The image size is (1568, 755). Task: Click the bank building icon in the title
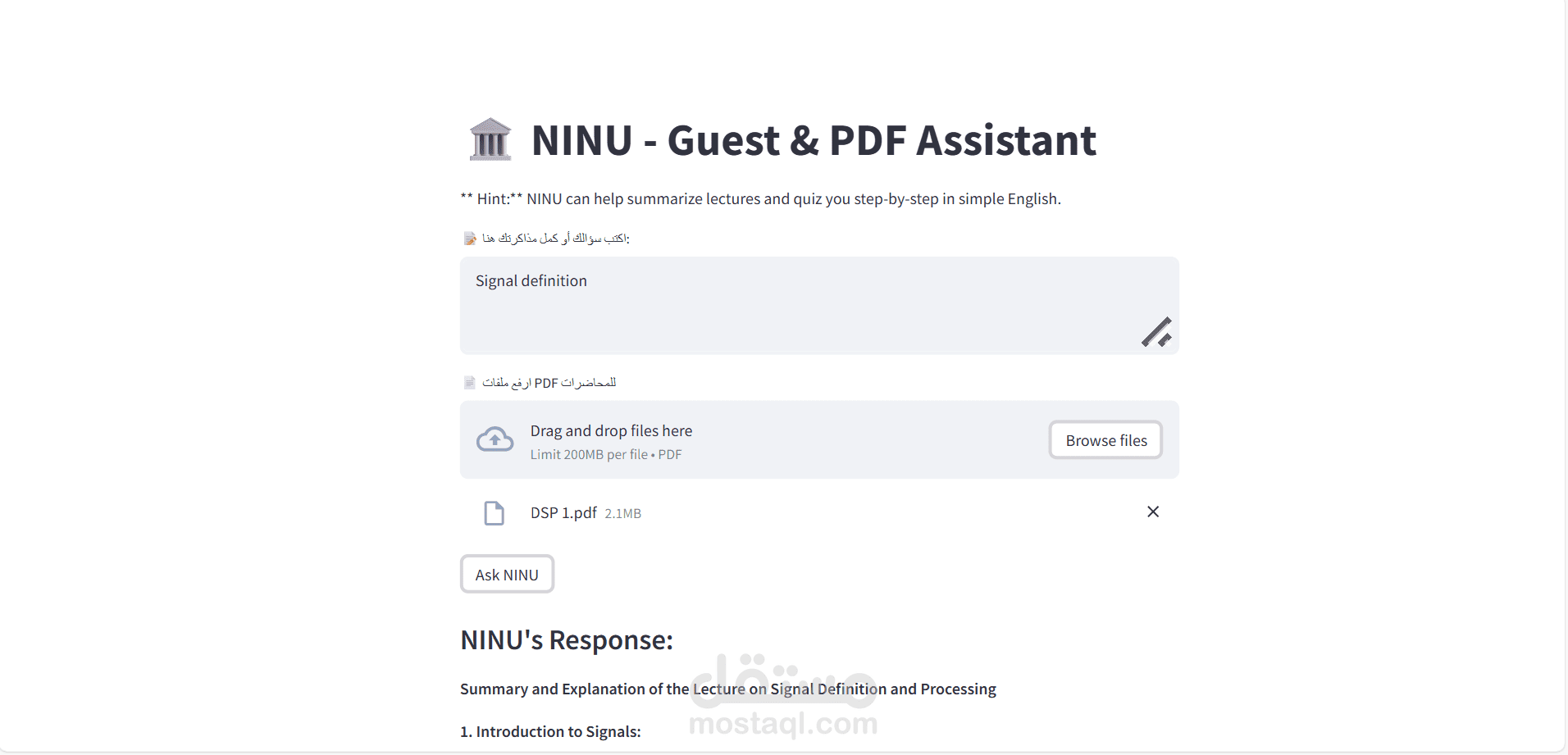pyautogui.click(x=490, y=139)
